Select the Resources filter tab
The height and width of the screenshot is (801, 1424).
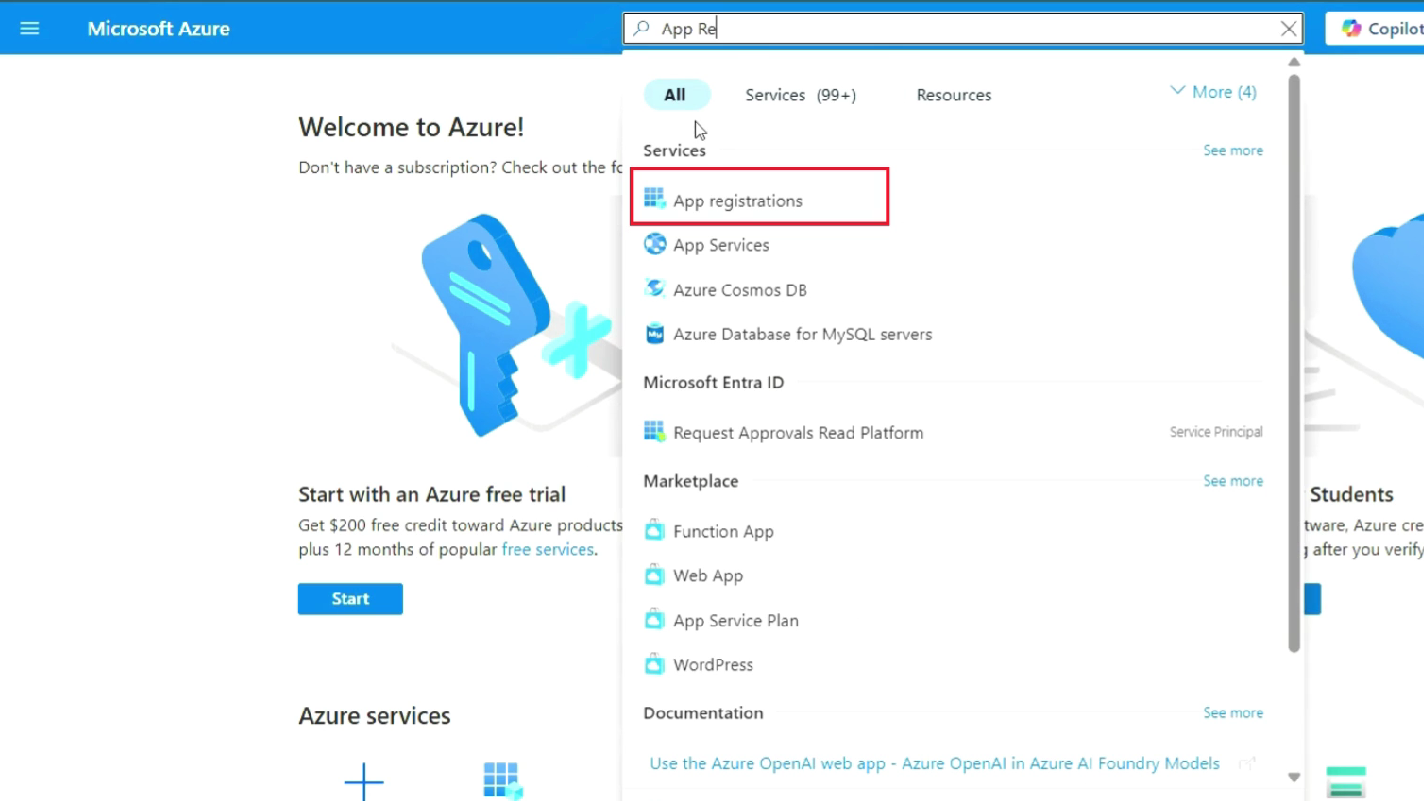tap(954, 94)
